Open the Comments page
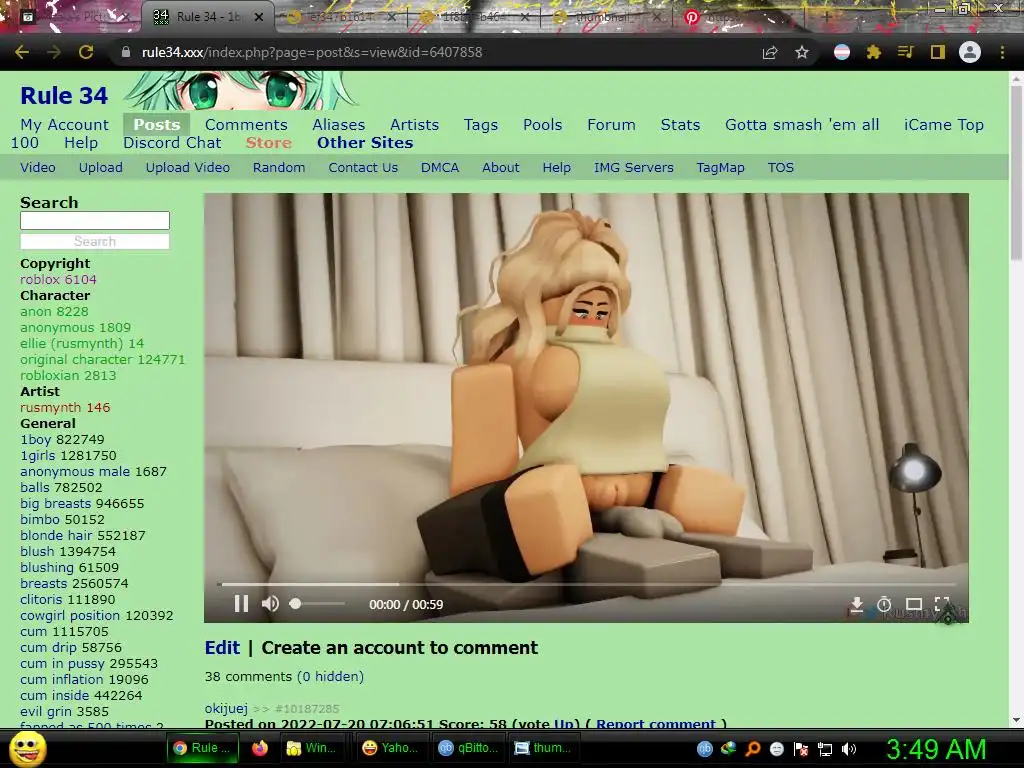The height and width of the screenshot is (768, 1024). [x=246, y=125]
